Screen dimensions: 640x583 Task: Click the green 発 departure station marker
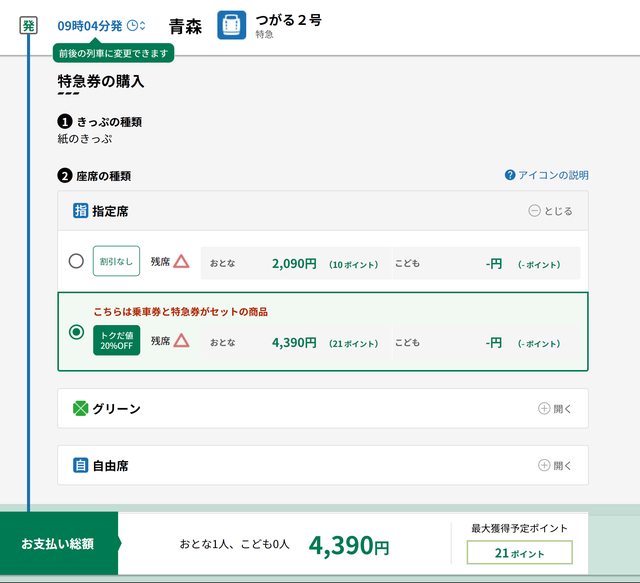click(x=29, y=25)
